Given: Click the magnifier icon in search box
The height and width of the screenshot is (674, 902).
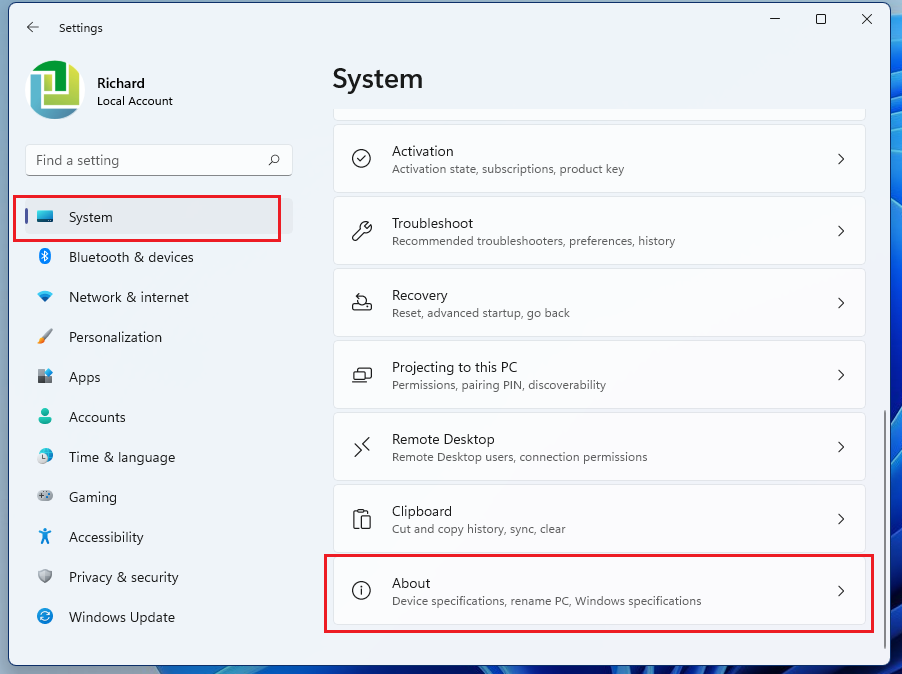Looking at the screenshot, I should click(x=274, y=160).
